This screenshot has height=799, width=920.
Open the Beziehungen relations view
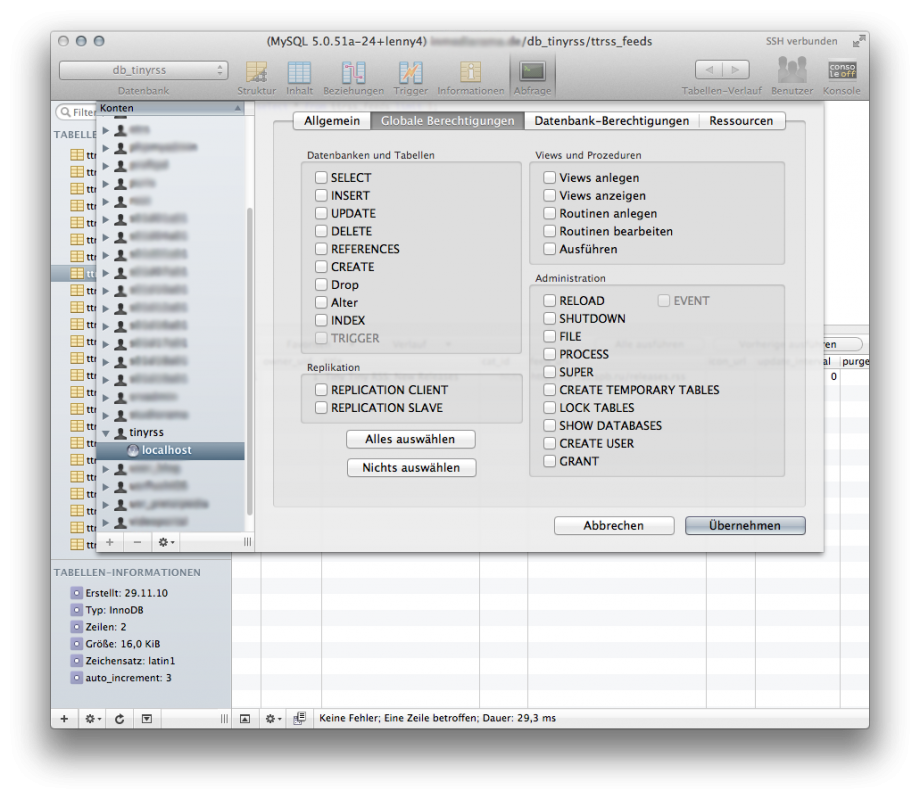coord(353,77)
